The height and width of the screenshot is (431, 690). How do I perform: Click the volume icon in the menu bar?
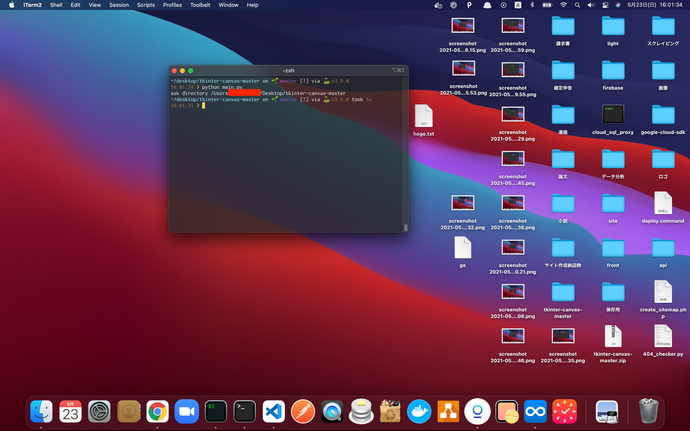[x=591, y=5]
